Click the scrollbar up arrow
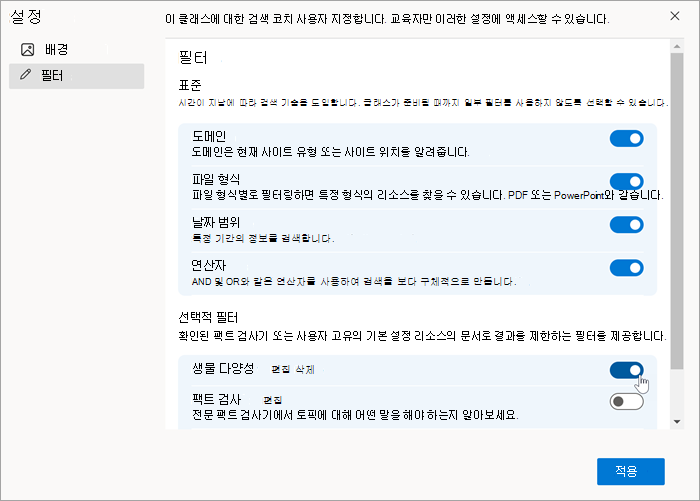700x501 pixels. [x=677, y=46]
